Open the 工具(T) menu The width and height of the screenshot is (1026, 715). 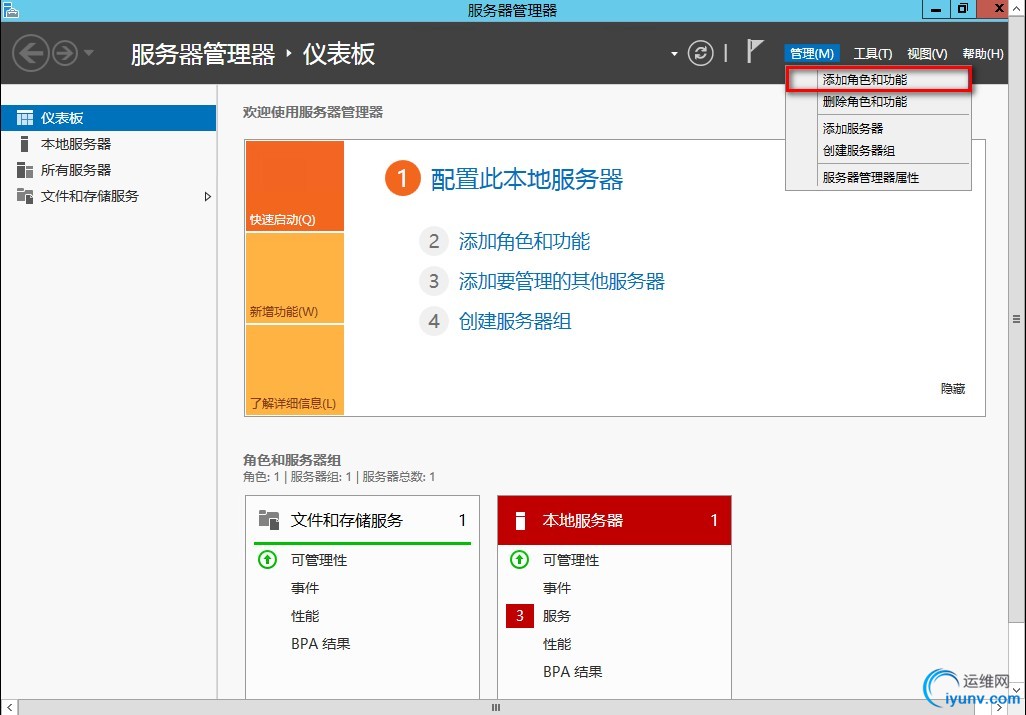pyautogui.click(x=872, y=54)
